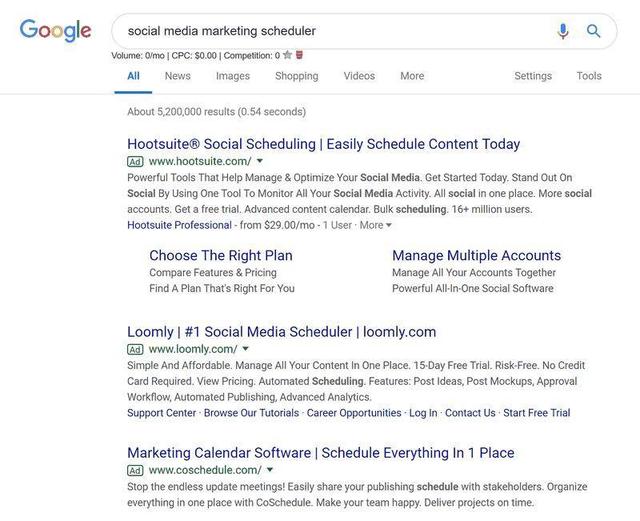
Task: Switch to the Images tab
Action: click(233, 76)
